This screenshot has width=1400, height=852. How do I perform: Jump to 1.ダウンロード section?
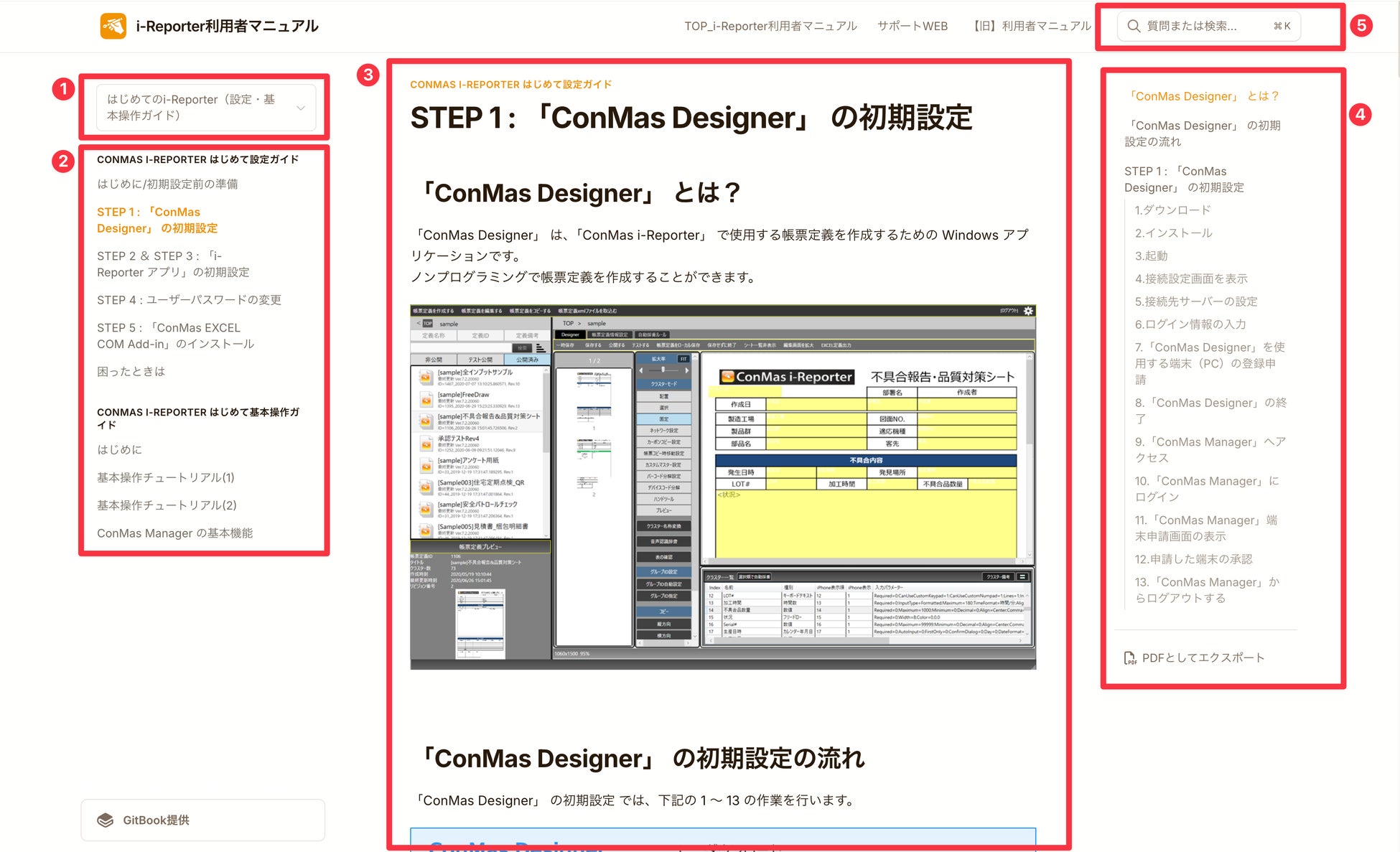(1172, 210)
